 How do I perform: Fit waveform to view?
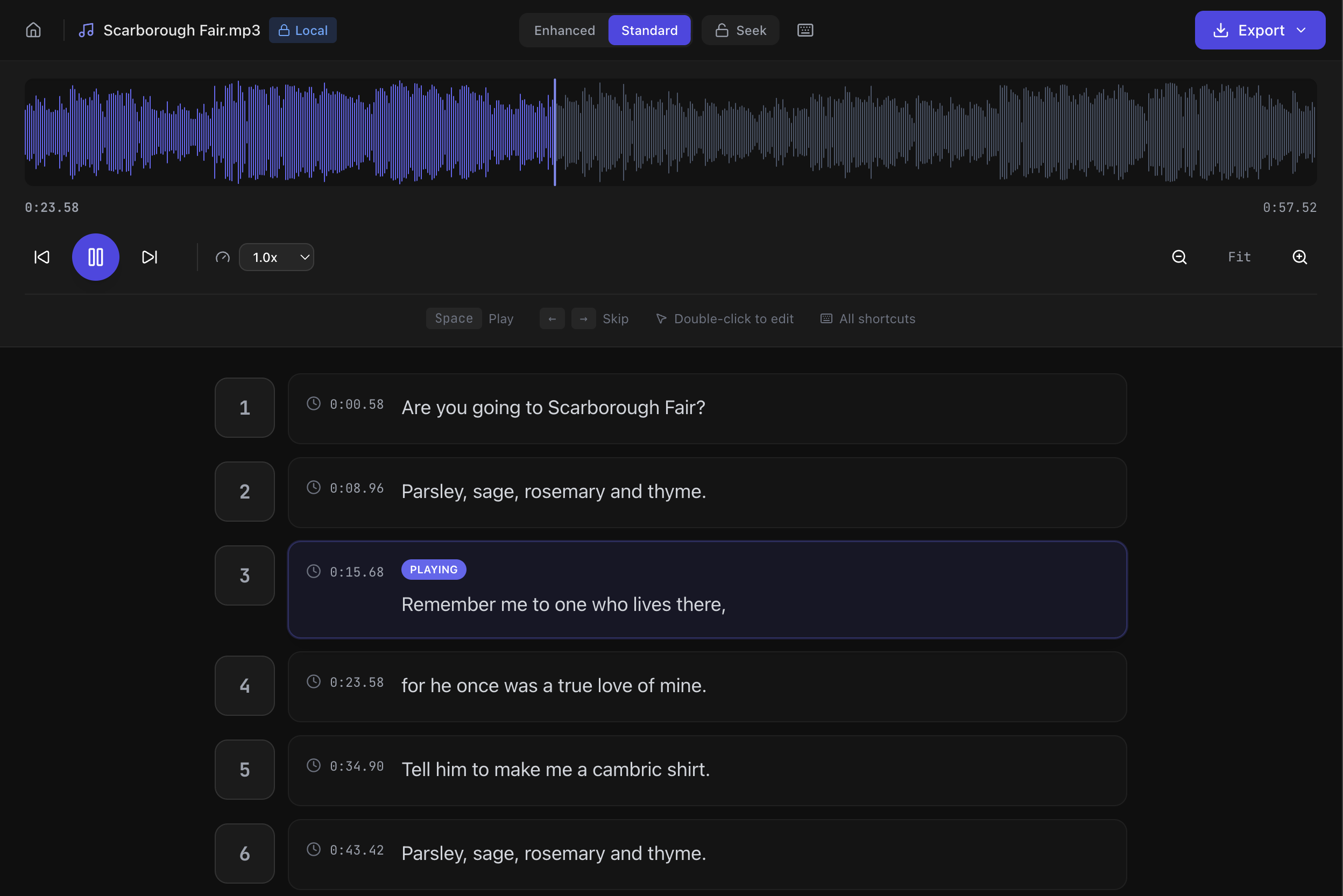(x=1239, y=257)
